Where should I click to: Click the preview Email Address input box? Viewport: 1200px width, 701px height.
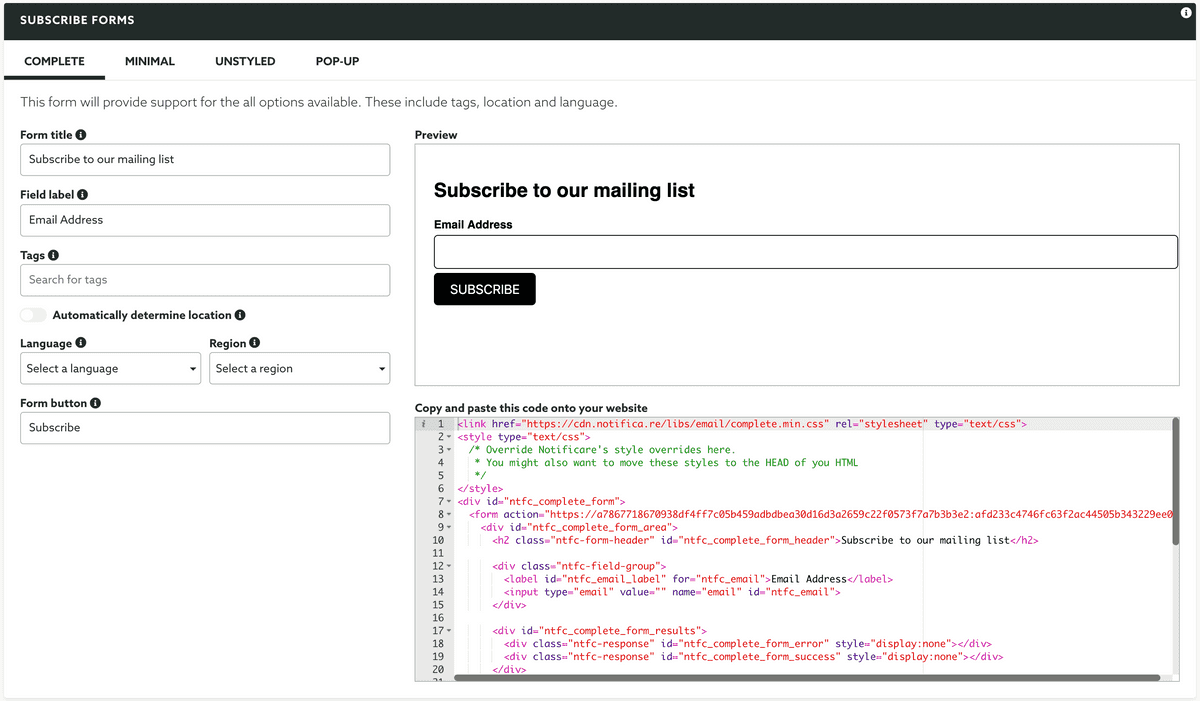(806, 252)
